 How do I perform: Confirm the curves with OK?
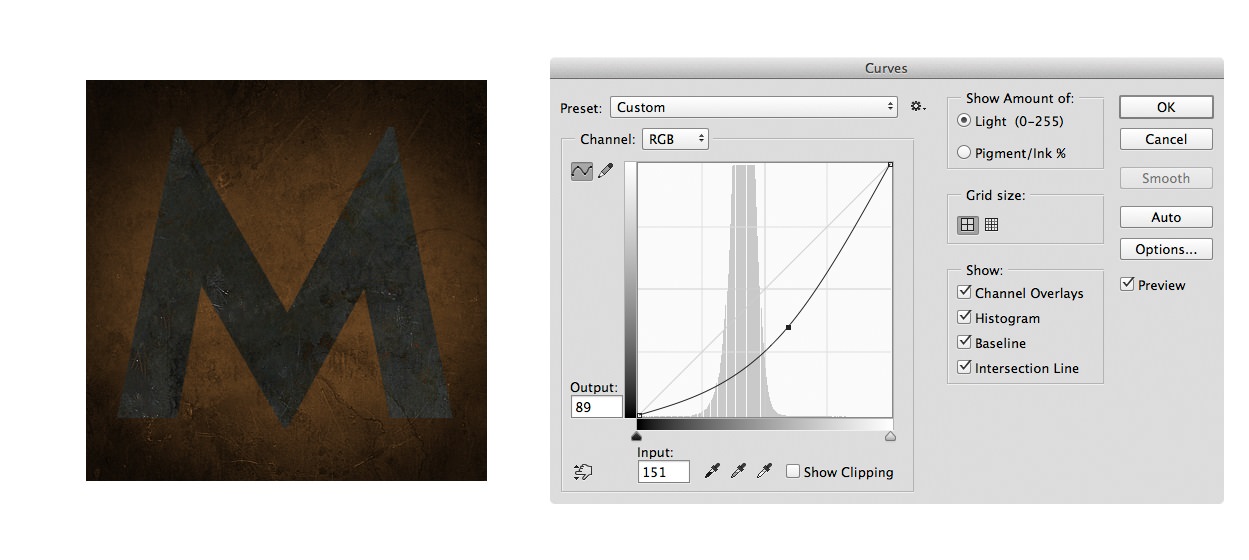point(1166,107)
